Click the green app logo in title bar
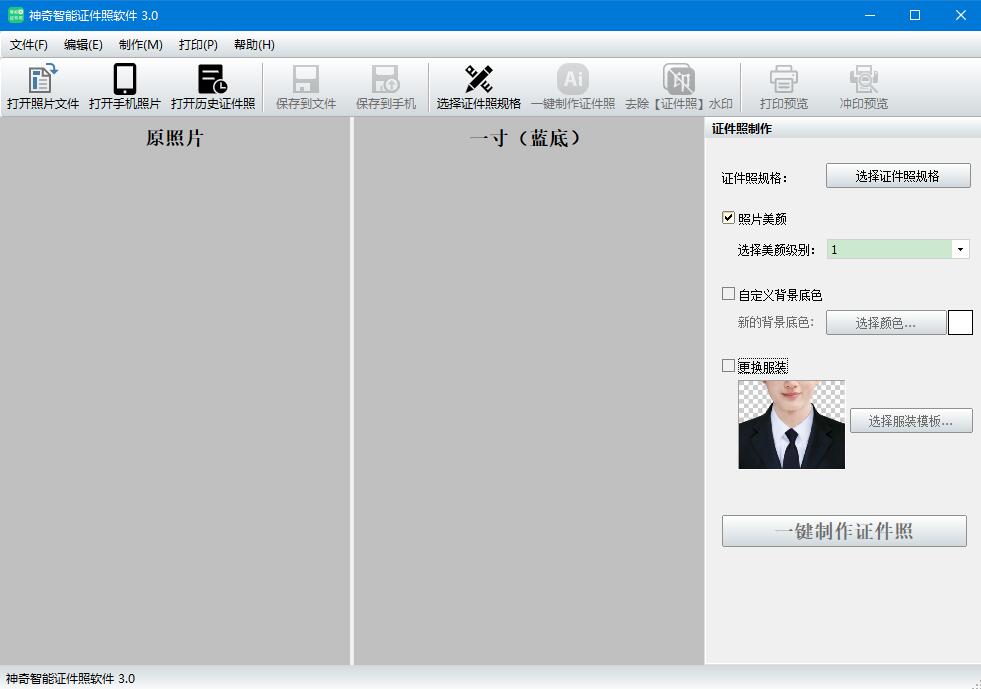981x689 pixels. (x=15, y=15)
